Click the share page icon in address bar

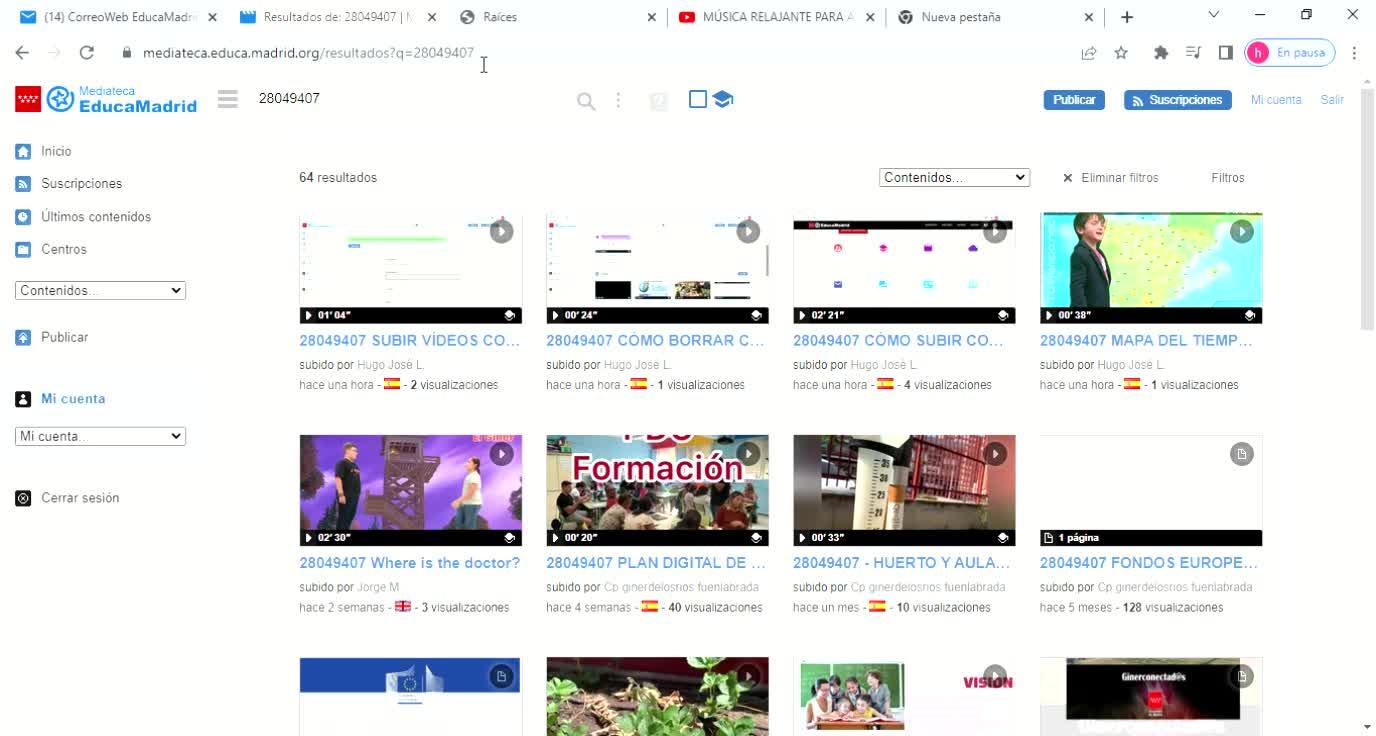[x=1089, y=53]
